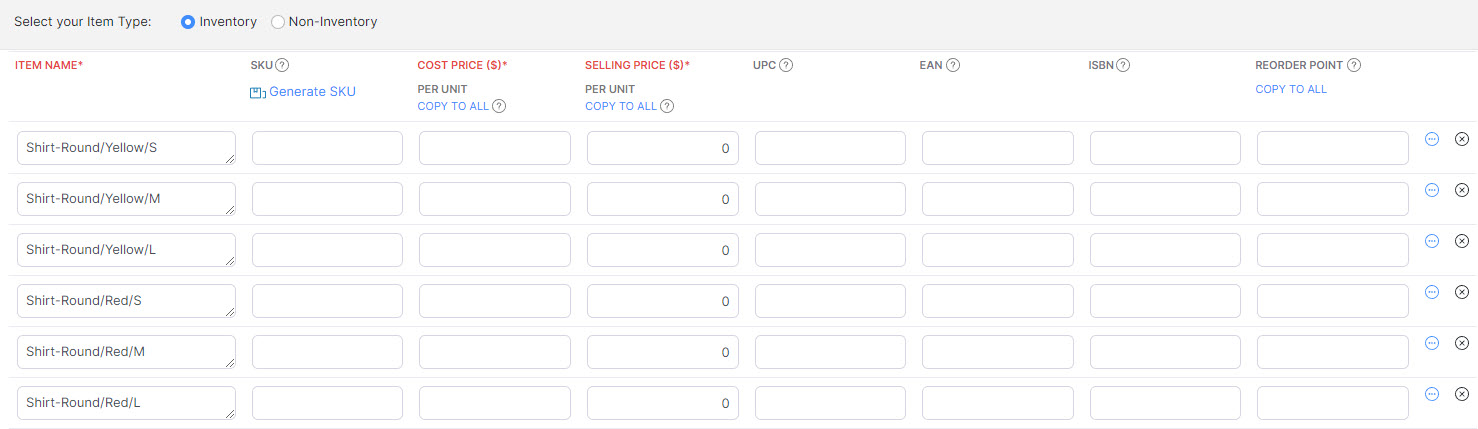Viewport: 1478px width, 429px height.
Task: Click Copy to All under Cost Price
Action: click(453, 106)
